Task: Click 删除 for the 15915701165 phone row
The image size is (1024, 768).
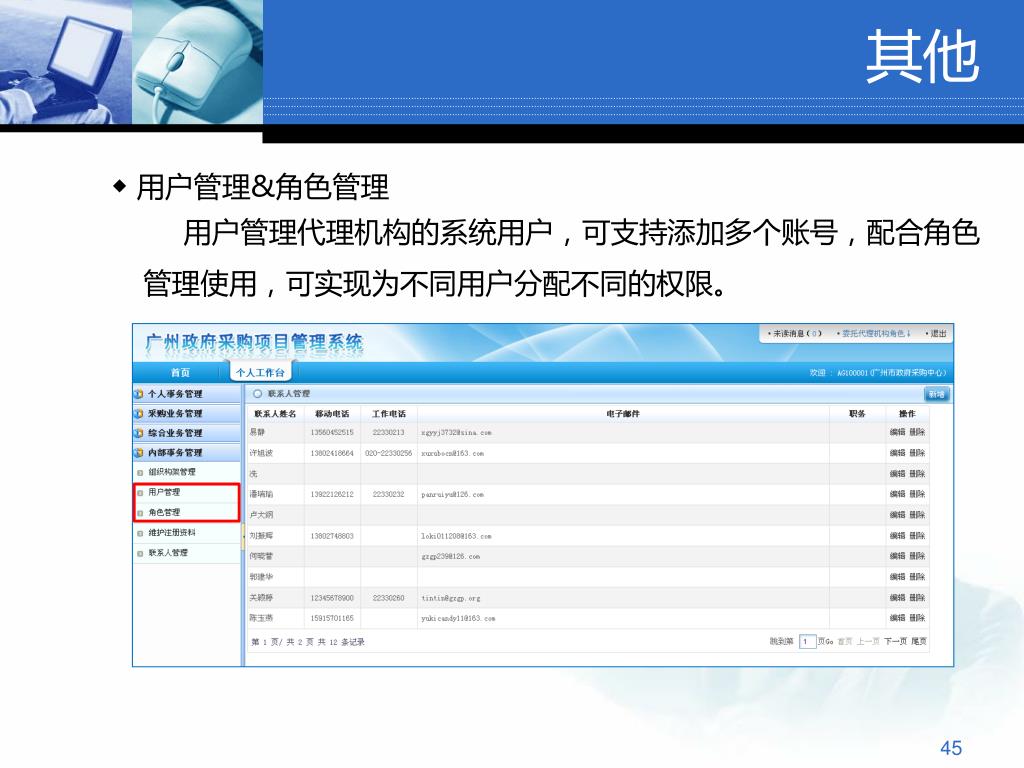Action: coord(918,617)
